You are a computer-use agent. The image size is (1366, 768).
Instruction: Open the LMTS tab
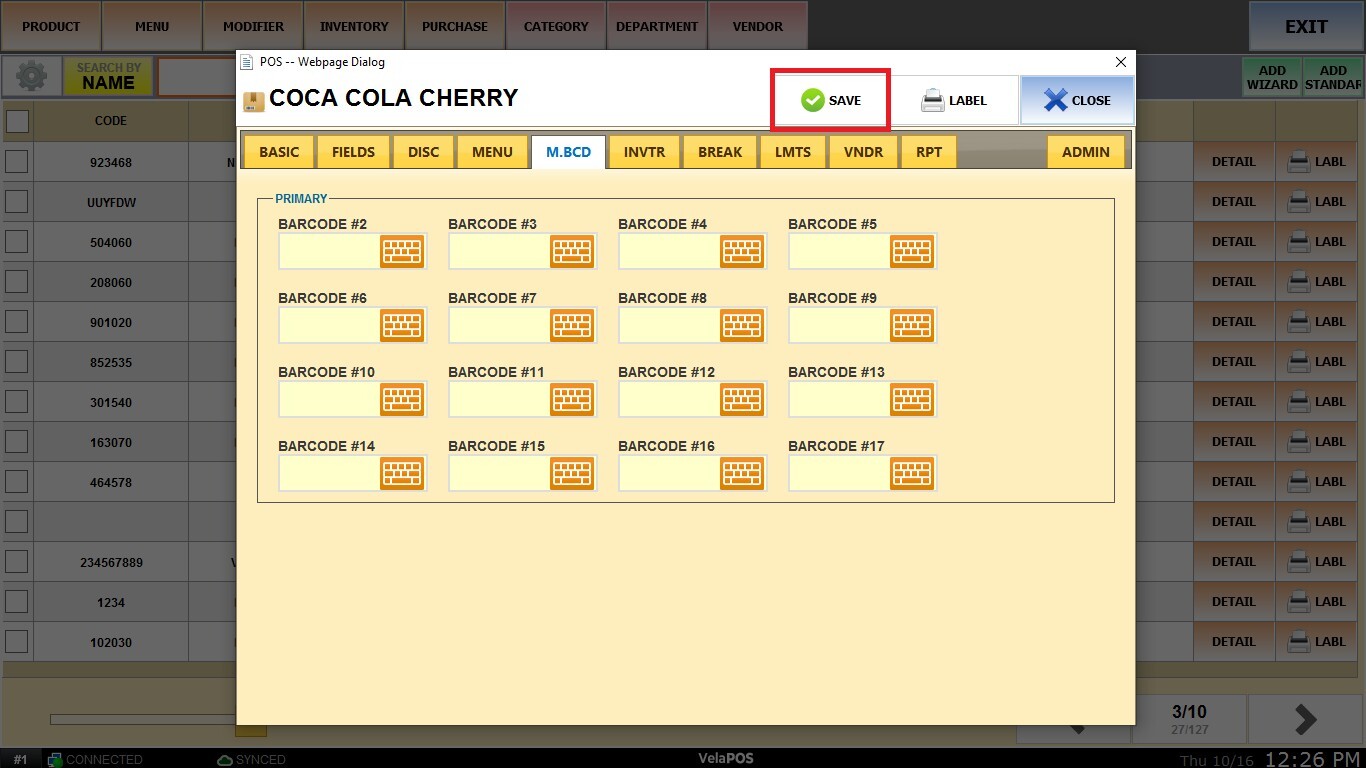pos(793,152)
